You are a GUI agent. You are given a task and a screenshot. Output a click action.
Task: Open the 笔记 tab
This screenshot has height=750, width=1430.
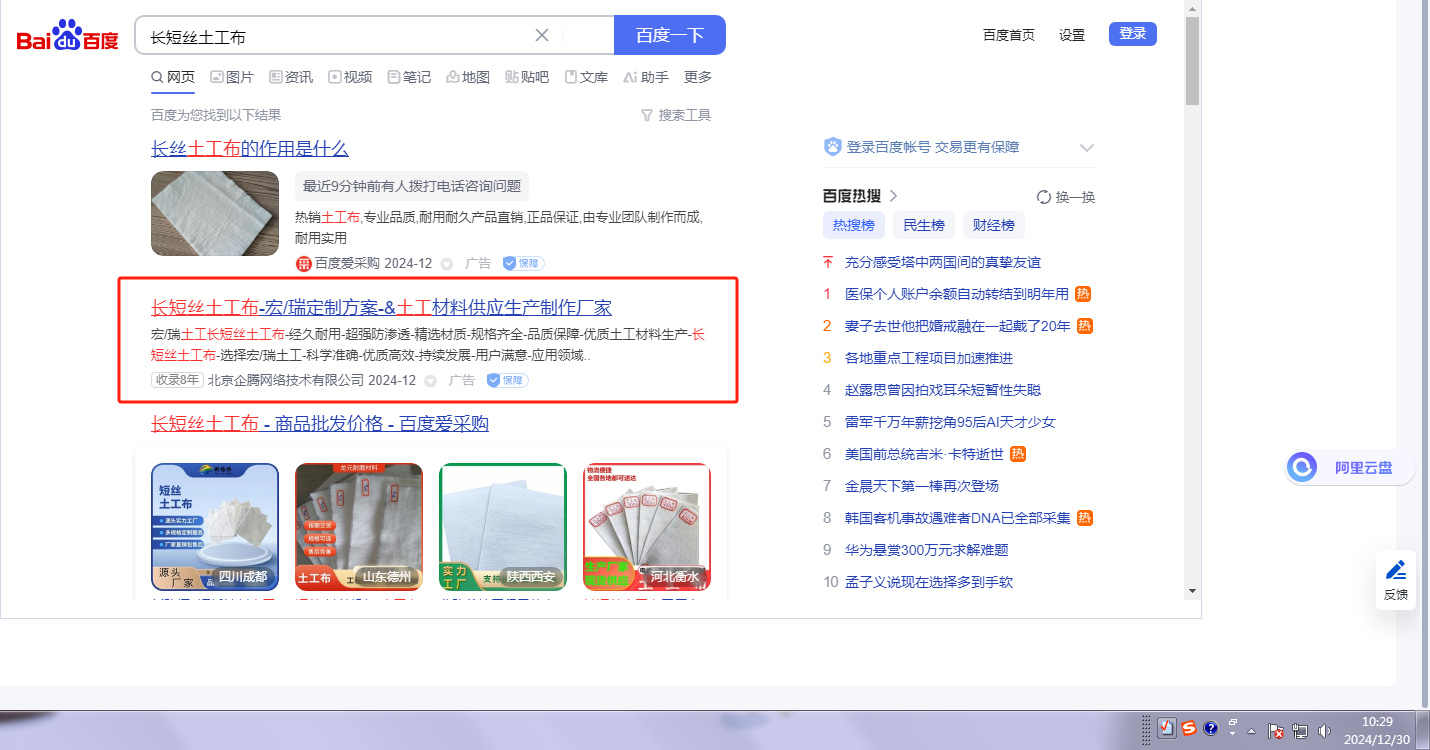tap(409, 77)
